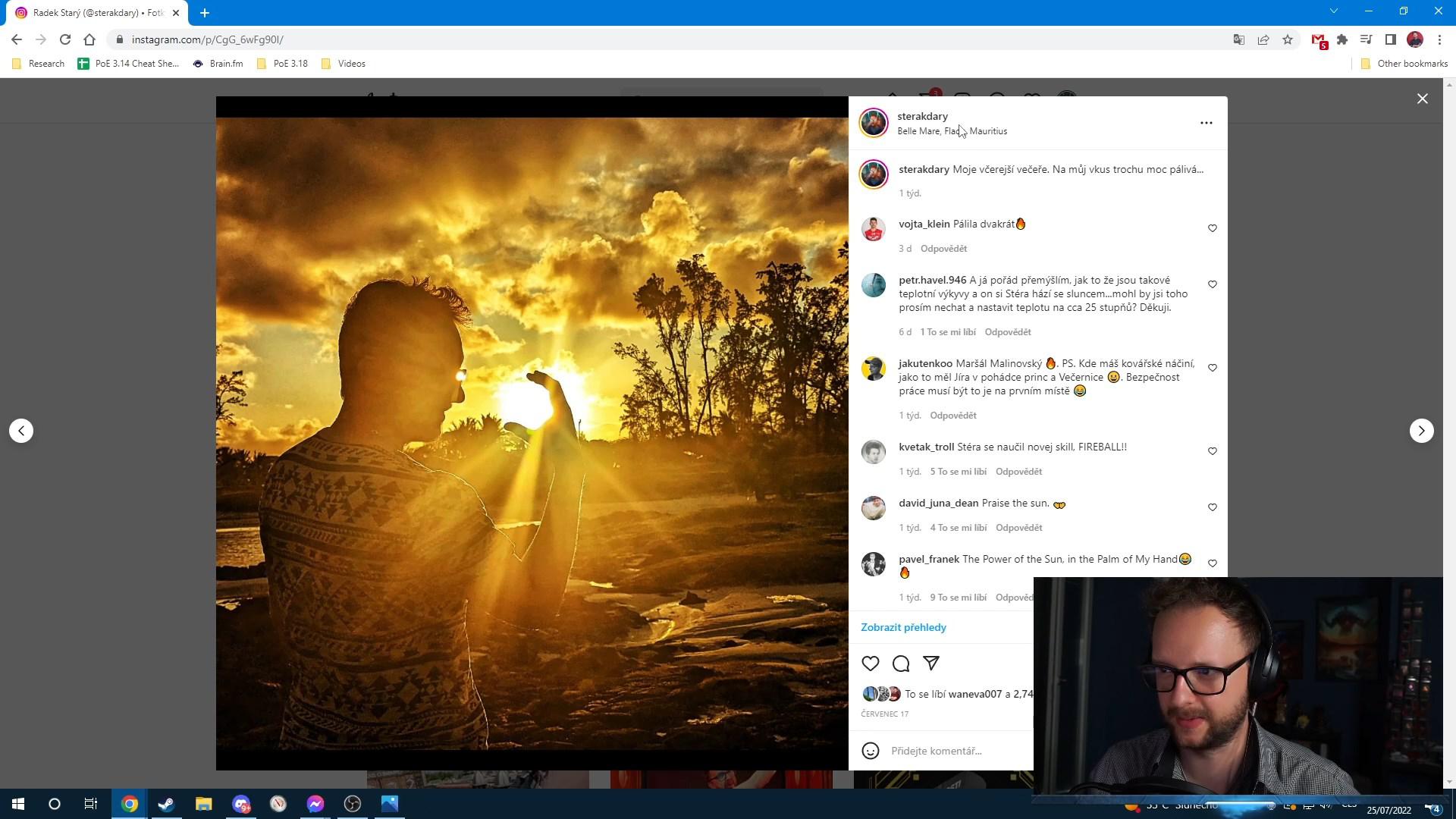Open post options three-dot menu
Viewport: 1456px width, 819px height.
[x=1206, y=123]
